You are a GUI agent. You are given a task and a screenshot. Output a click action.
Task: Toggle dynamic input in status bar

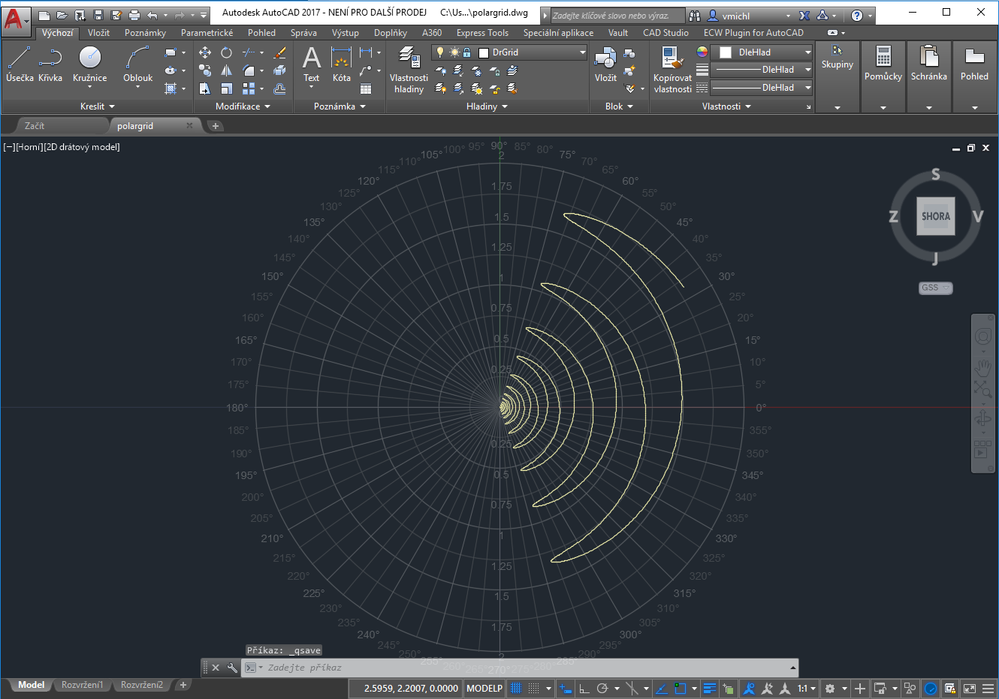click(x=565, y=688)
